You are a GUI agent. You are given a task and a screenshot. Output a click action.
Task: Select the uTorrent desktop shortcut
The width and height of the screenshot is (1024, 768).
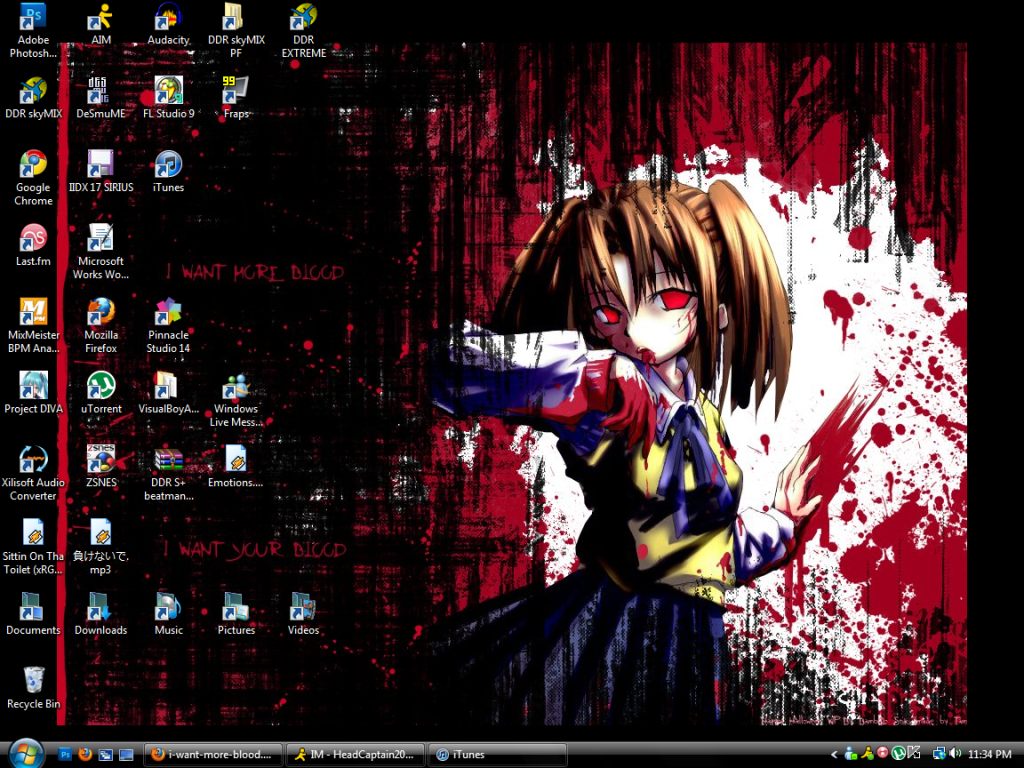click(101, 393)
